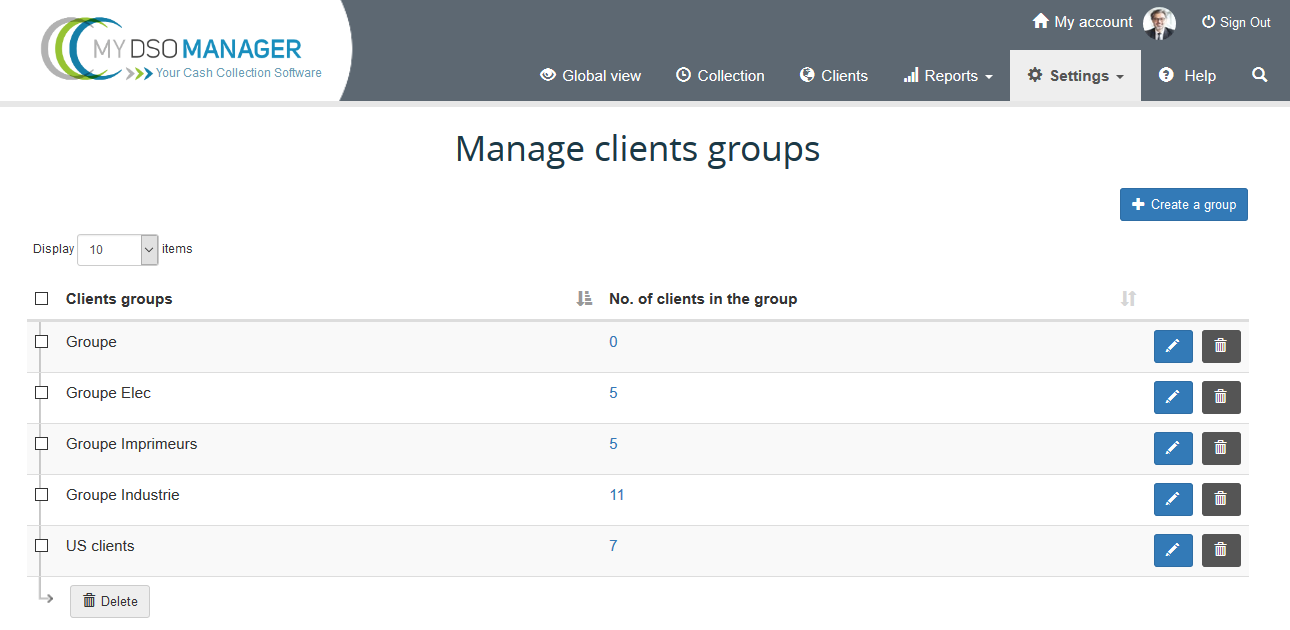Toggle the select-all checkbox in table header
This screenshot has width=1290, height=630.
(42, 299)
